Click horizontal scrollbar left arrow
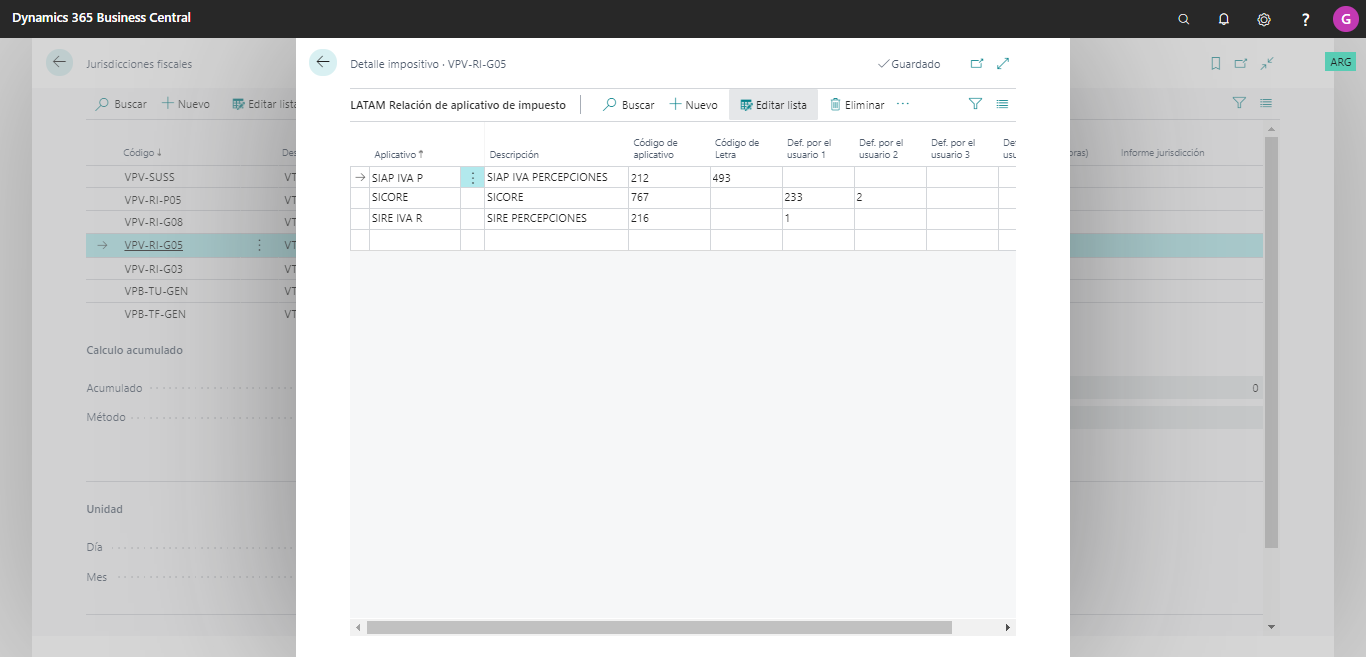 pos(358,627)
